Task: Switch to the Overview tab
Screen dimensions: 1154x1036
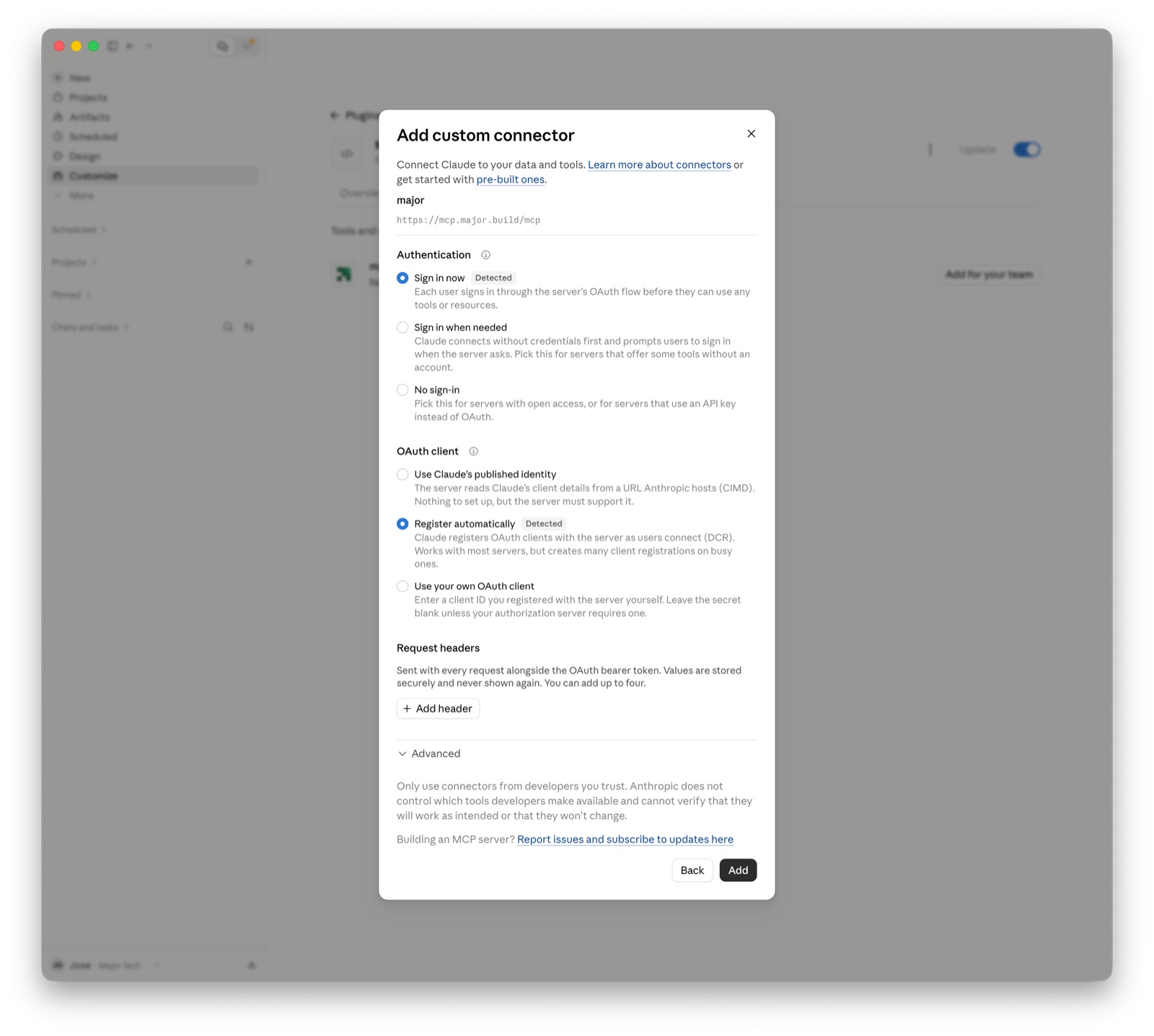Action: (x=358, y=193)
